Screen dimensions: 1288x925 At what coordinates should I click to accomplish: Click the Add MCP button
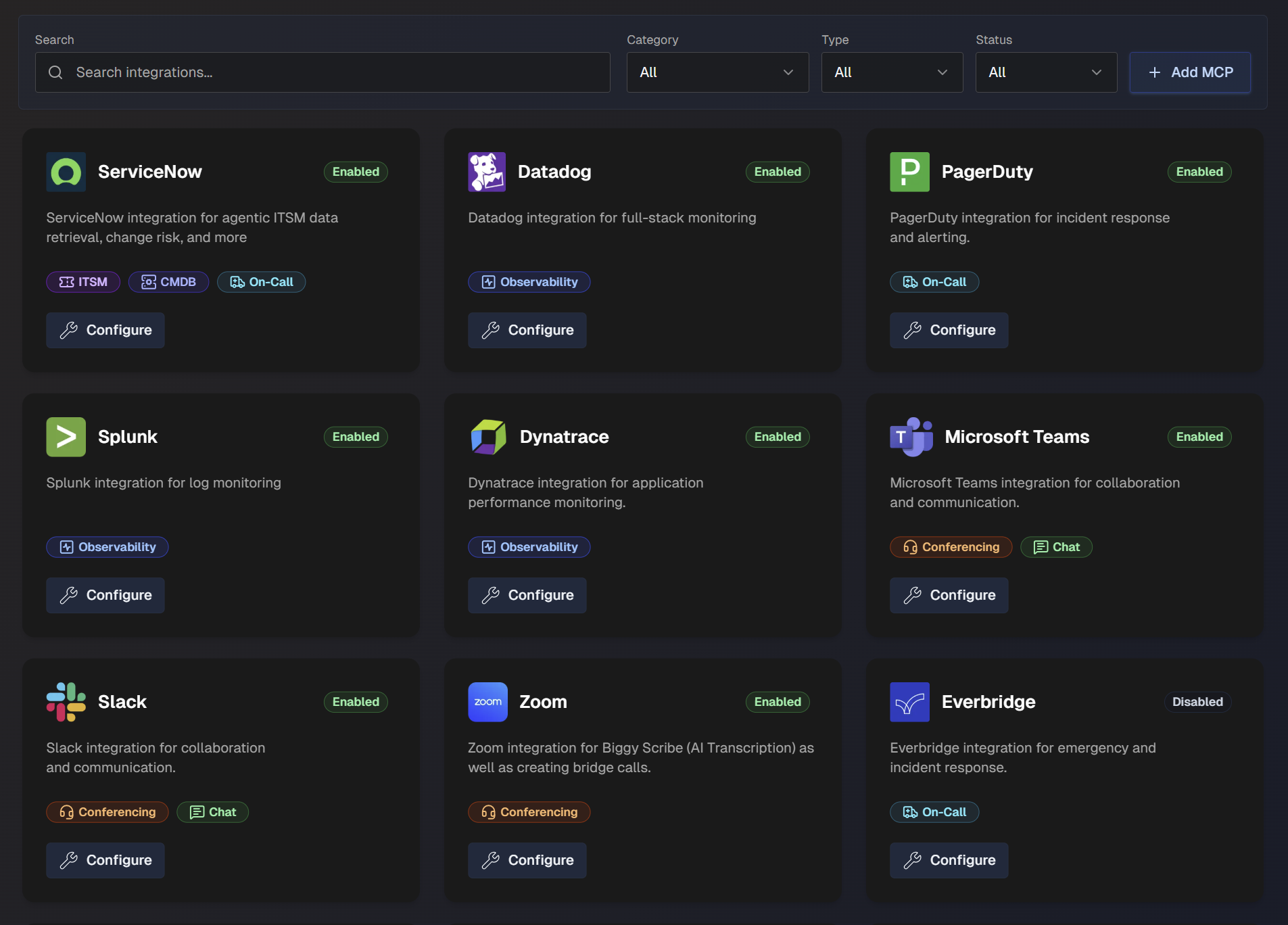coord(1189,72)
